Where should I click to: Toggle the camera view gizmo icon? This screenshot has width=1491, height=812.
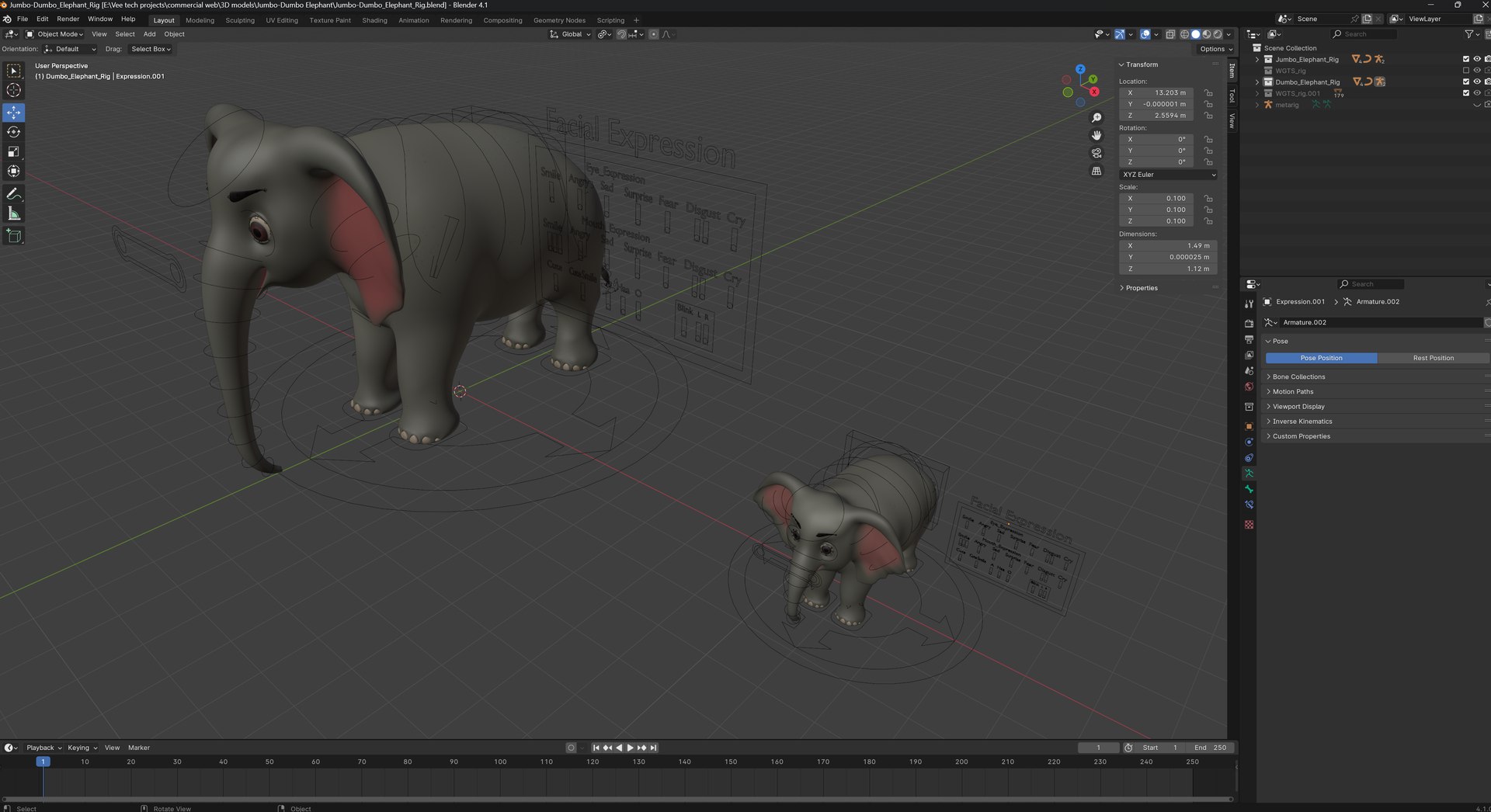(x=1097, y=153)
